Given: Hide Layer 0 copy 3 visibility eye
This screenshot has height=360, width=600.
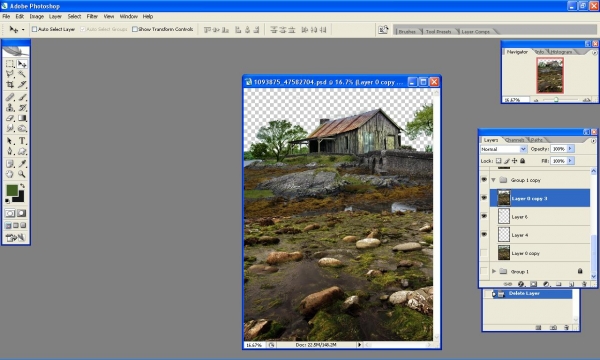Looking at the screenshot, I should click(x=484, y=198).
